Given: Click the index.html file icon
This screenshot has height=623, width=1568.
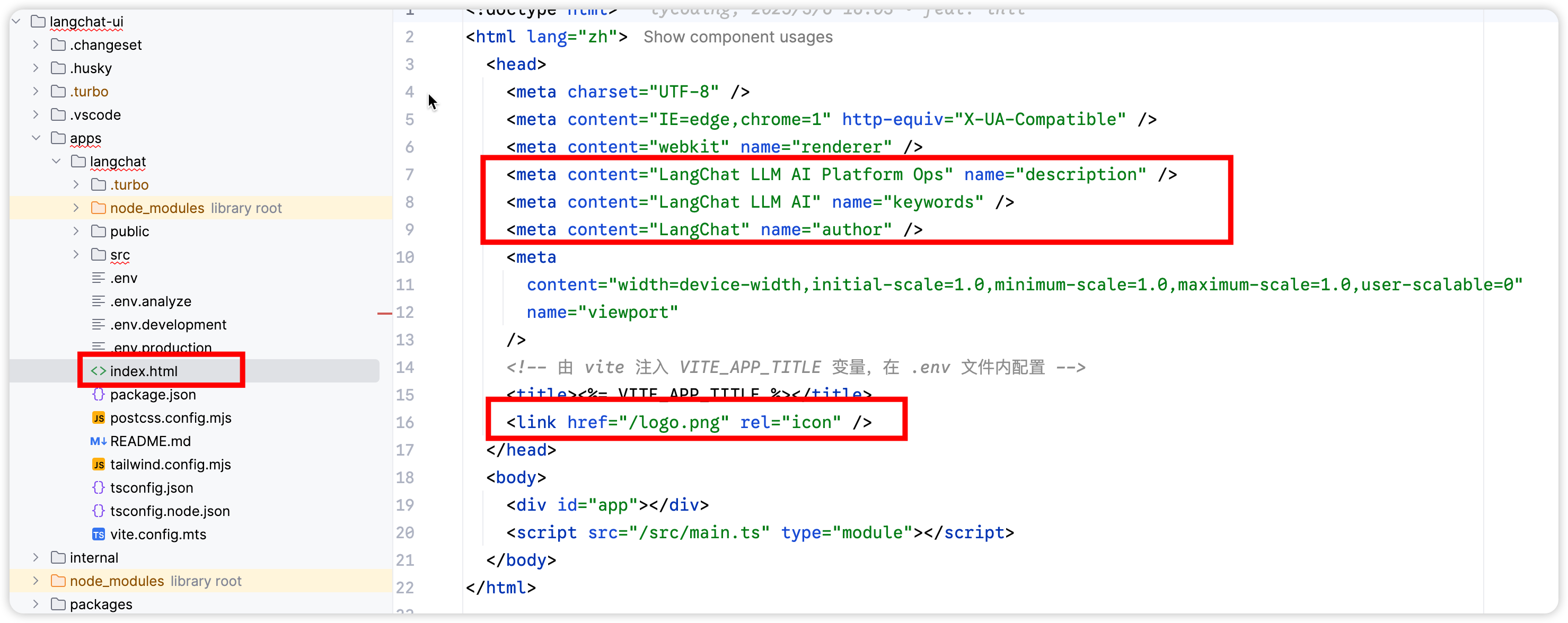Looking at the screenshot, I should [98, 371].
